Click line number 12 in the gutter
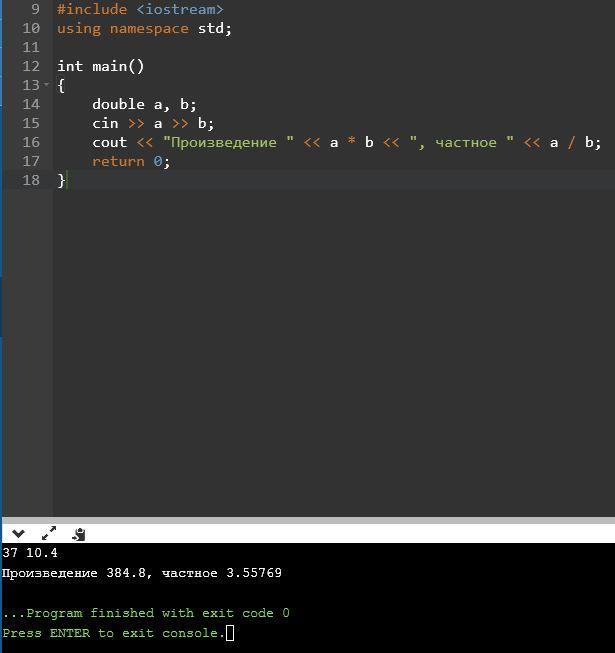The height and width of the screenshot is (653, 615). [x=31, y=66]
